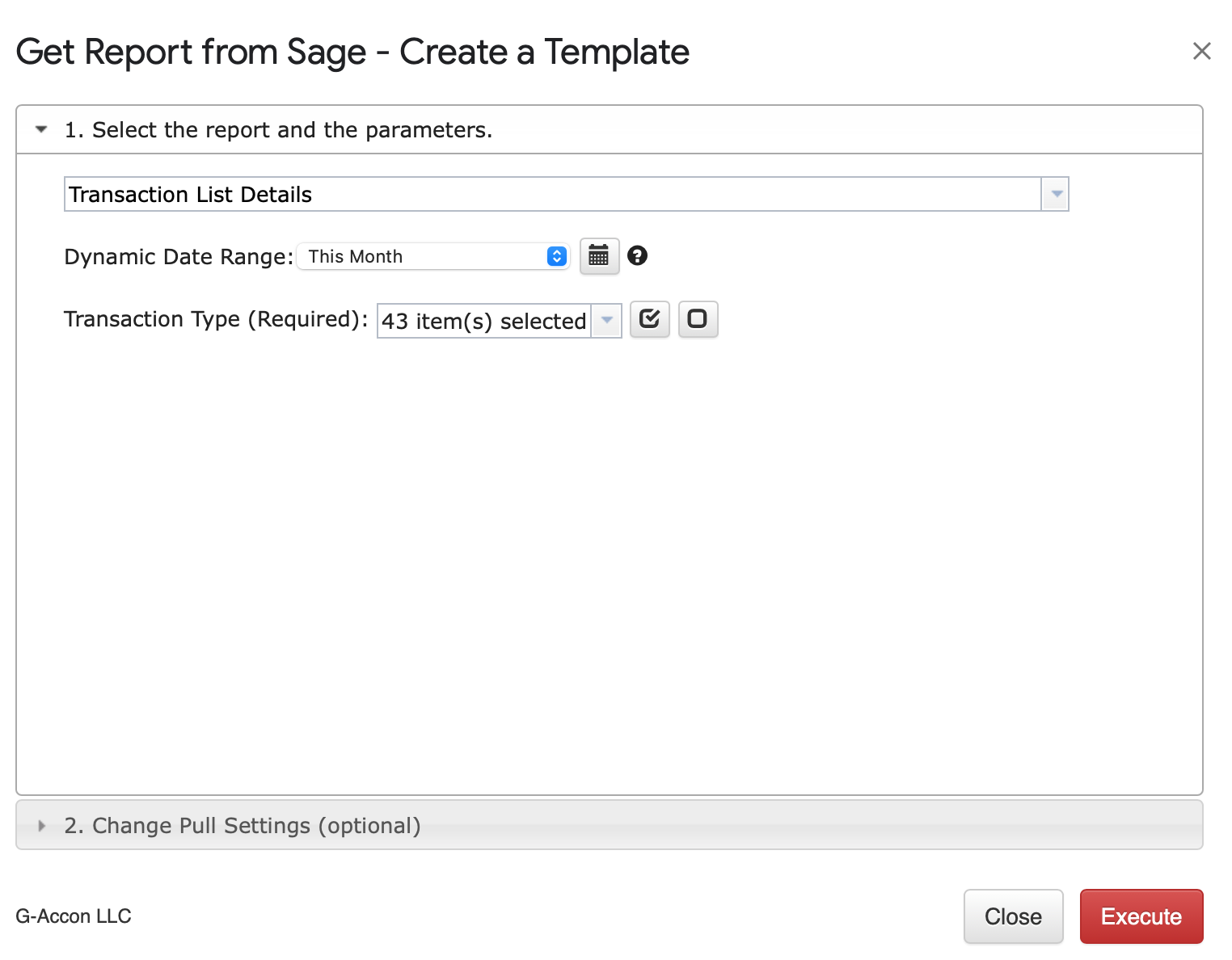The image size is (1232, 960).
Task: Open the Transaction List Details report dropdown arrow
Action: pyautogui.click(x=1055, y=194)
